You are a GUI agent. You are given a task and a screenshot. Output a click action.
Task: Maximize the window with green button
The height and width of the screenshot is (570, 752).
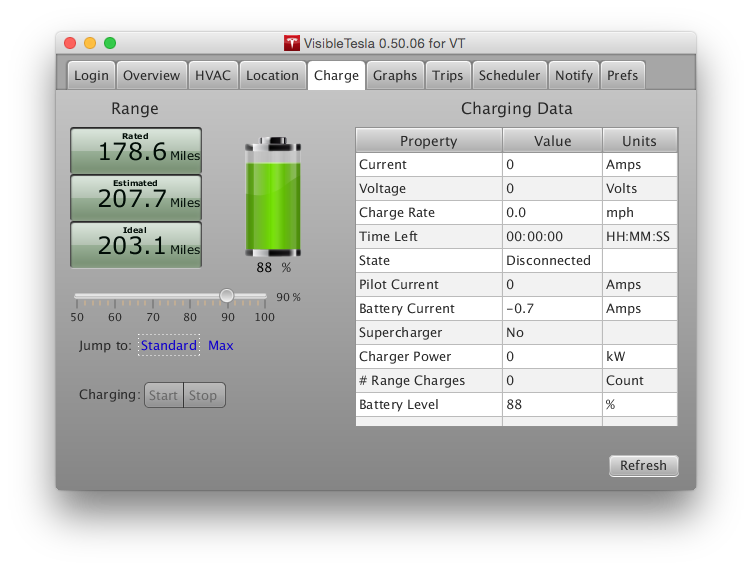click(110, 43)
